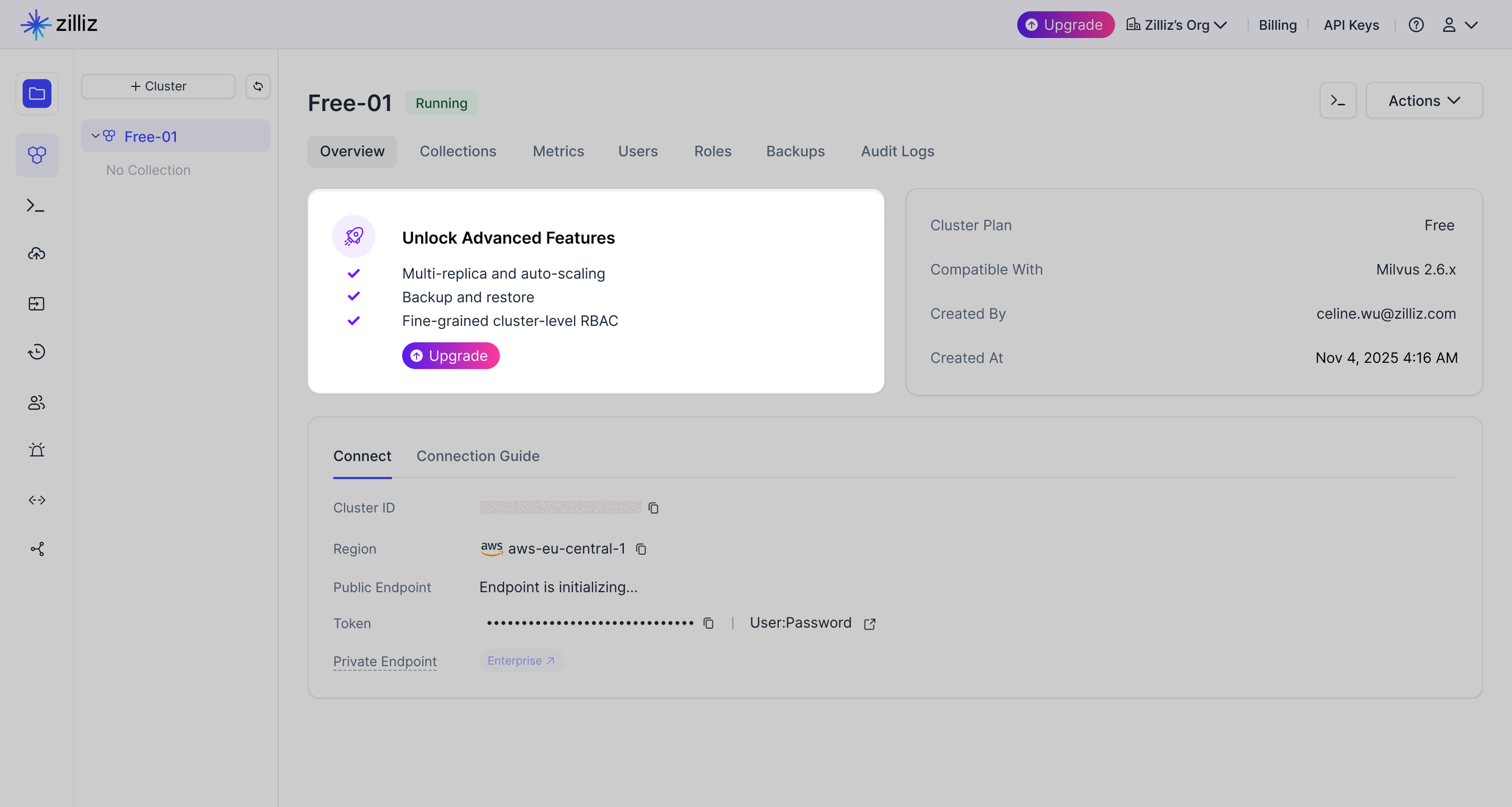Open the clusters icon in left sidebar
The height and width of the screenshot is (807, 1512).
[x=37, y=155]
